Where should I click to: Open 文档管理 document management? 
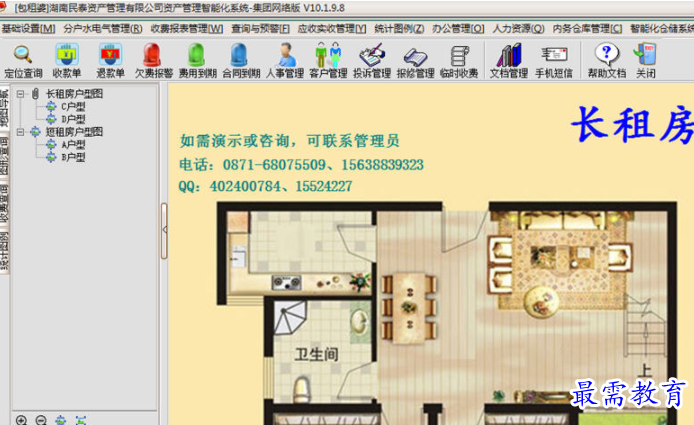click(x=509, y=61)
